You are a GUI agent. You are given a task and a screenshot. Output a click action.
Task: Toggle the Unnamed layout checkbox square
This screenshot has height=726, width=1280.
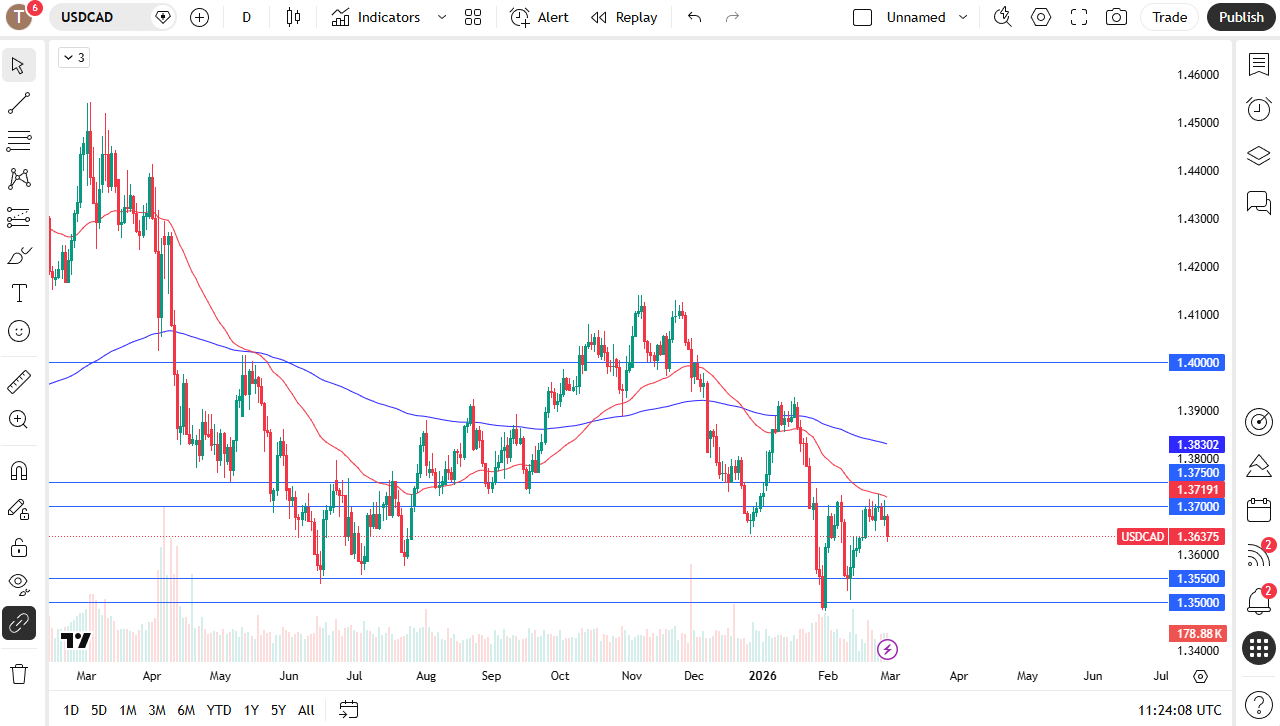coord(862,17)
